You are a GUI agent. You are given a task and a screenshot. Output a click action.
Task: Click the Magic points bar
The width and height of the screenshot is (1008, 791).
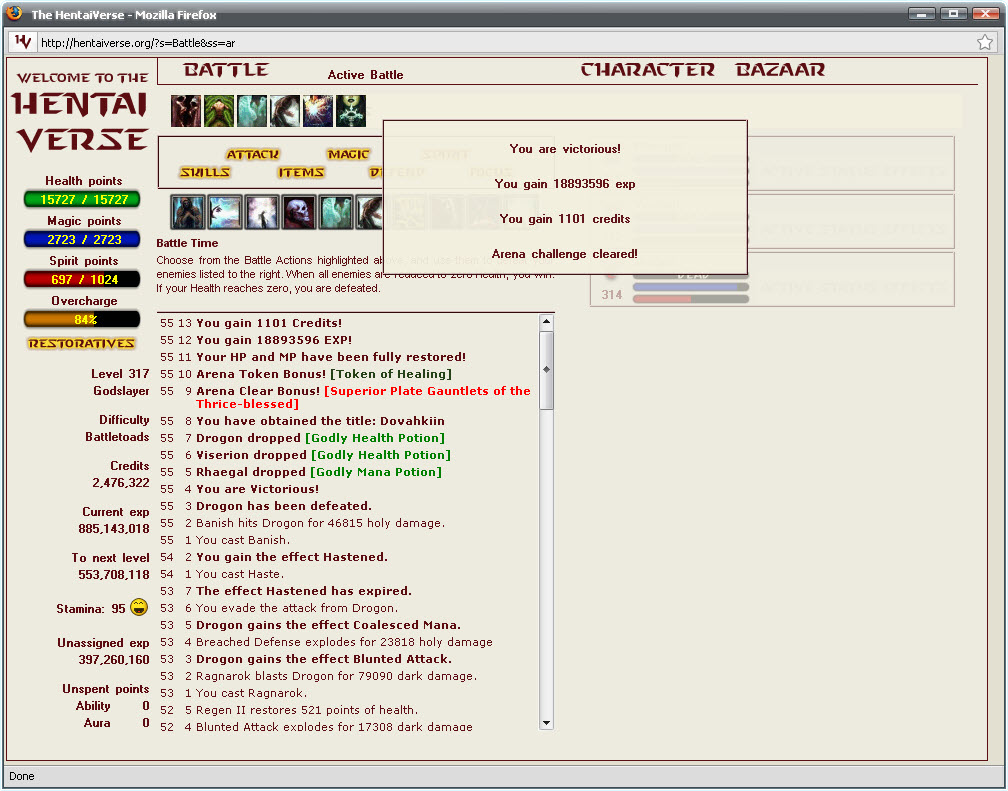tap(82, 239)
